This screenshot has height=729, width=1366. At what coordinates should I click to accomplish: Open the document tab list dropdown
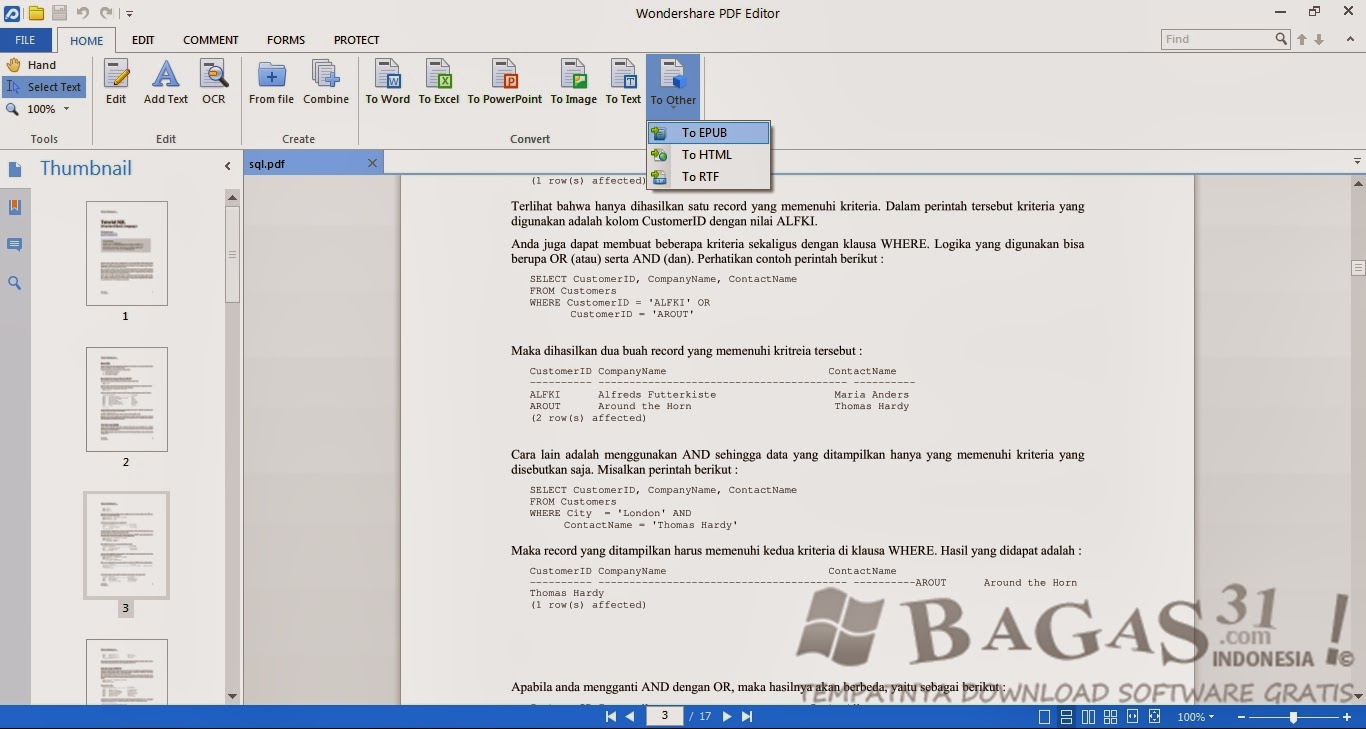(1357, 161)
